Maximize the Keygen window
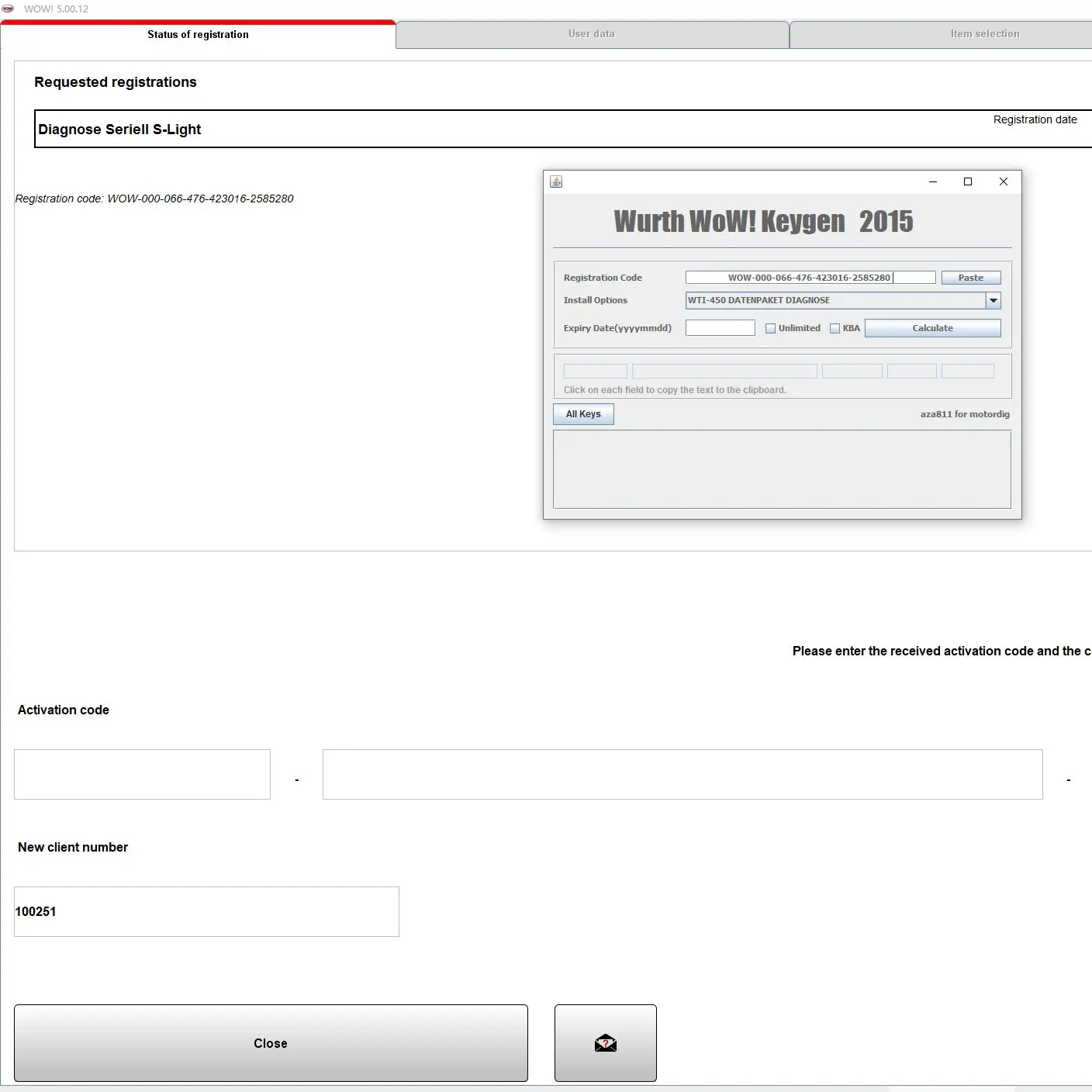Image resolution: width=1092 pixels, height=1092 pixels. tap(968, 181)
